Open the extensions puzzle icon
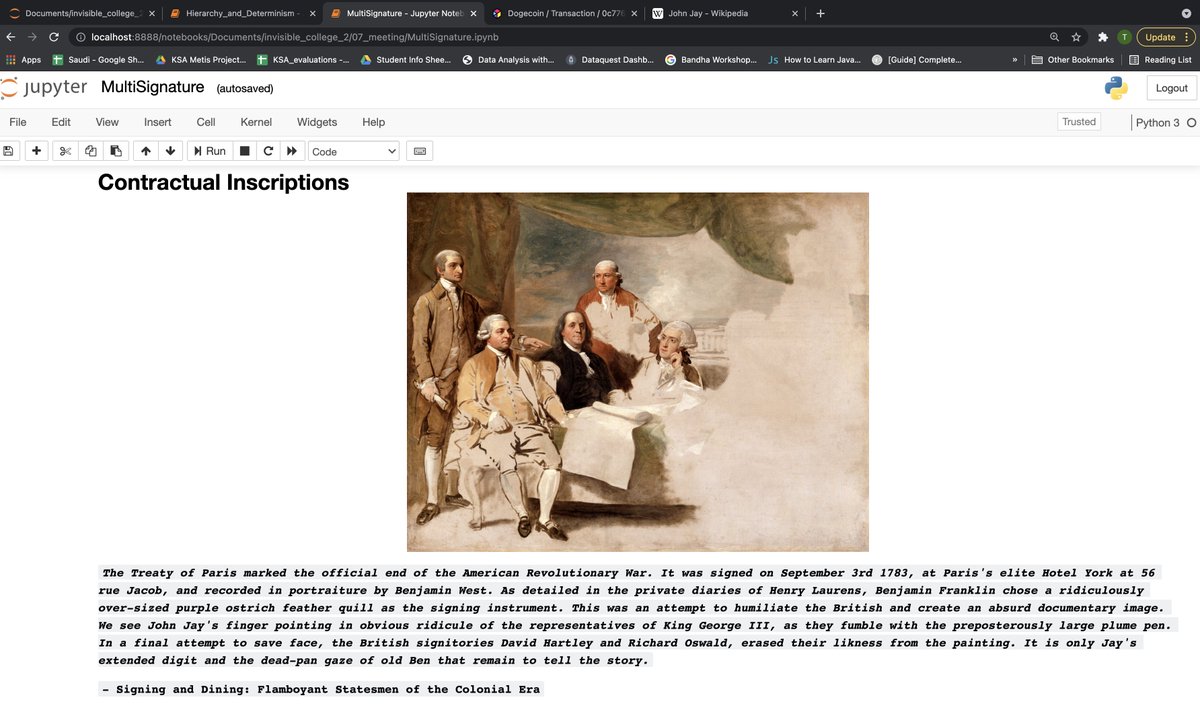This screenshot has height=708, width=1200. tap(1103, 37)
